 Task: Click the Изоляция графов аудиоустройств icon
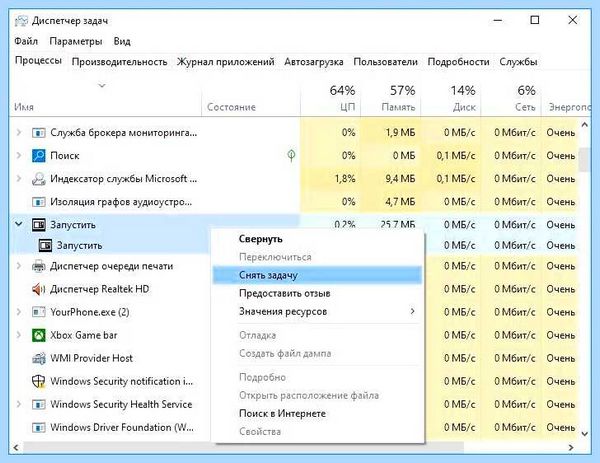coord(38,202)
